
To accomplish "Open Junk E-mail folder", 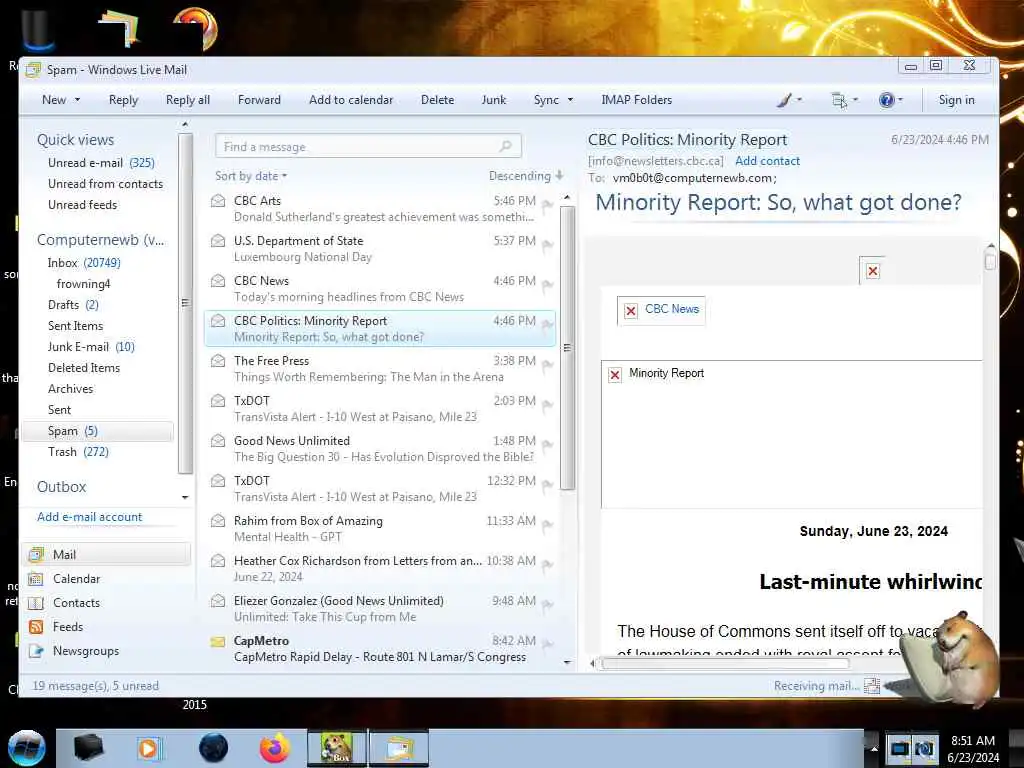I will coord(91,346).
